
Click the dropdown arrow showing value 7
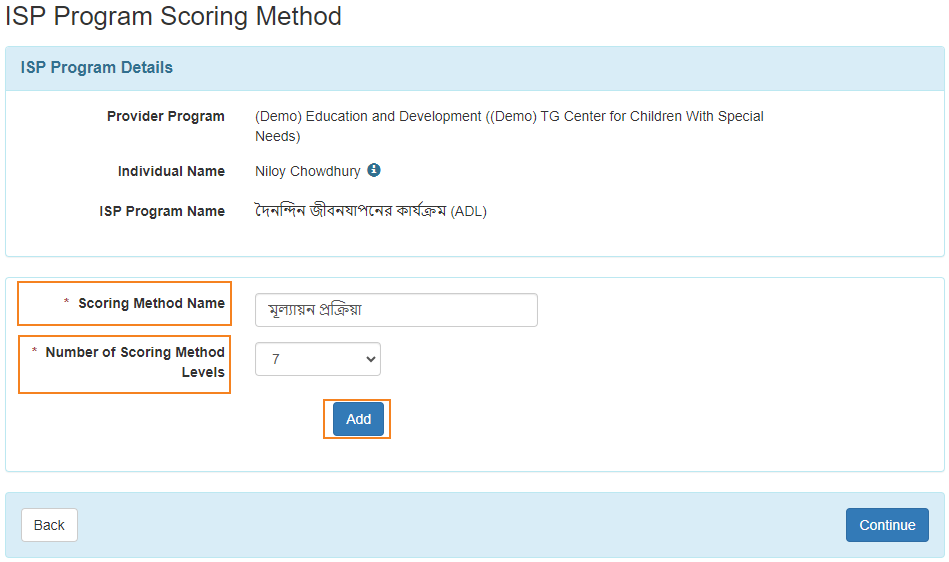tap(370, 359)
